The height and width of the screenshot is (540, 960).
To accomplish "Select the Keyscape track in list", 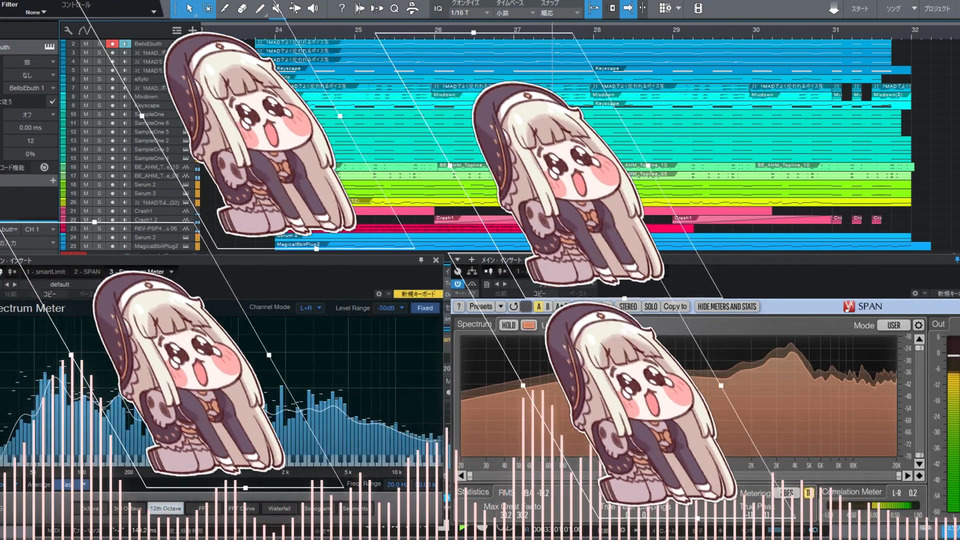I will pyautogui.click(x=147, y=105).
